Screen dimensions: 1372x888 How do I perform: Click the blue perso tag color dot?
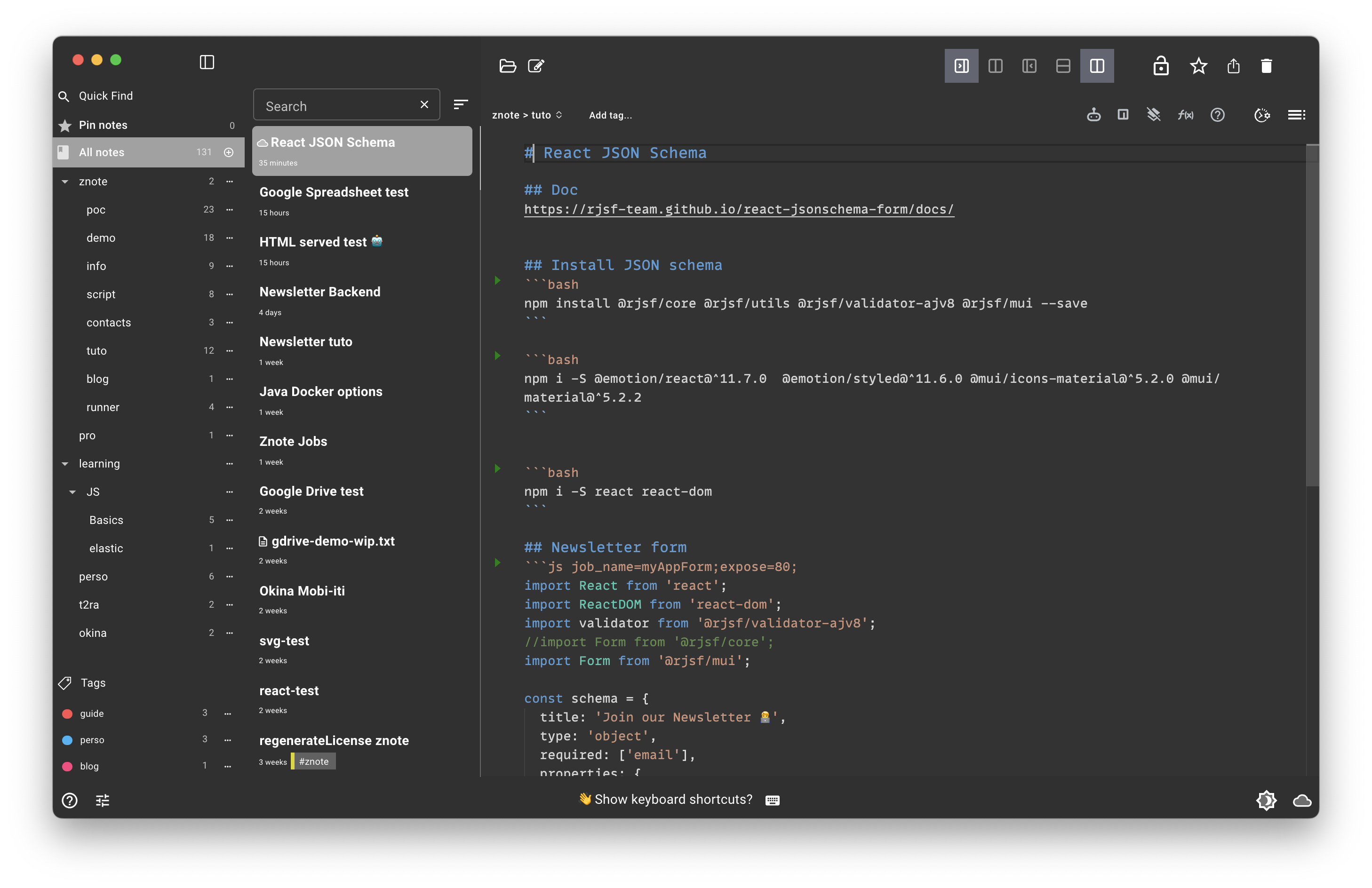[67, 740]
